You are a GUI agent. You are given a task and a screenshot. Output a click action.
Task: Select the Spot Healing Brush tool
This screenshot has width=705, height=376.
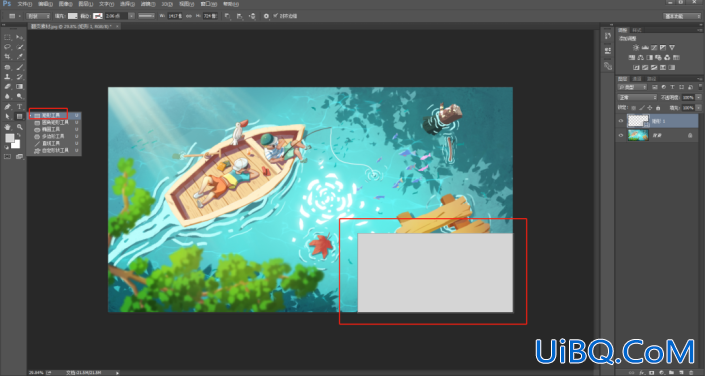[x=7, y=67]
